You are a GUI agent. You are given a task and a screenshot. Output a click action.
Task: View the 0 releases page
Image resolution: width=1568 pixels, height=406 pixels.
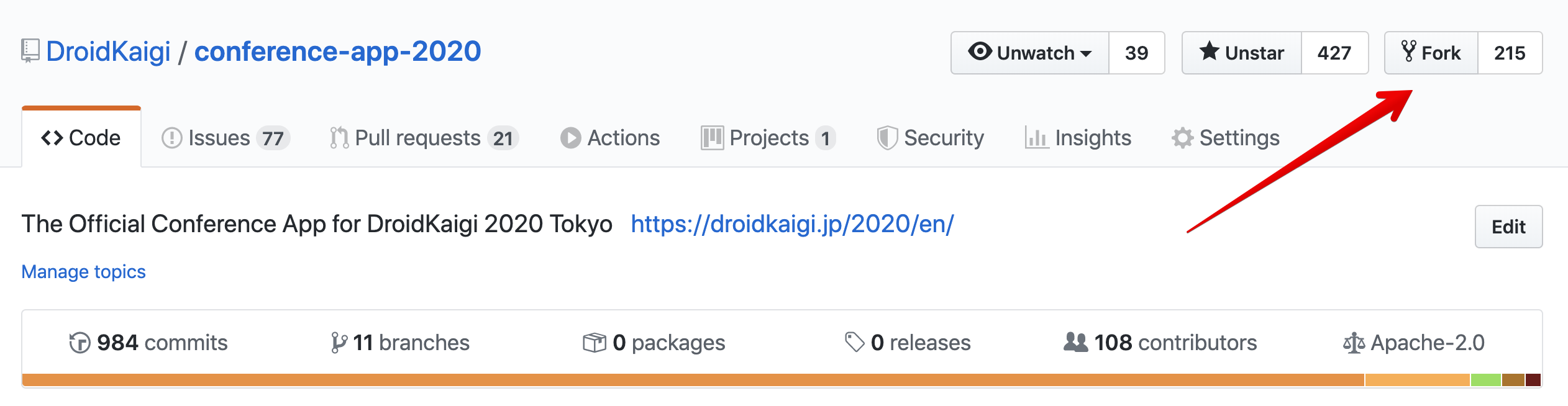tap(908, 343)
